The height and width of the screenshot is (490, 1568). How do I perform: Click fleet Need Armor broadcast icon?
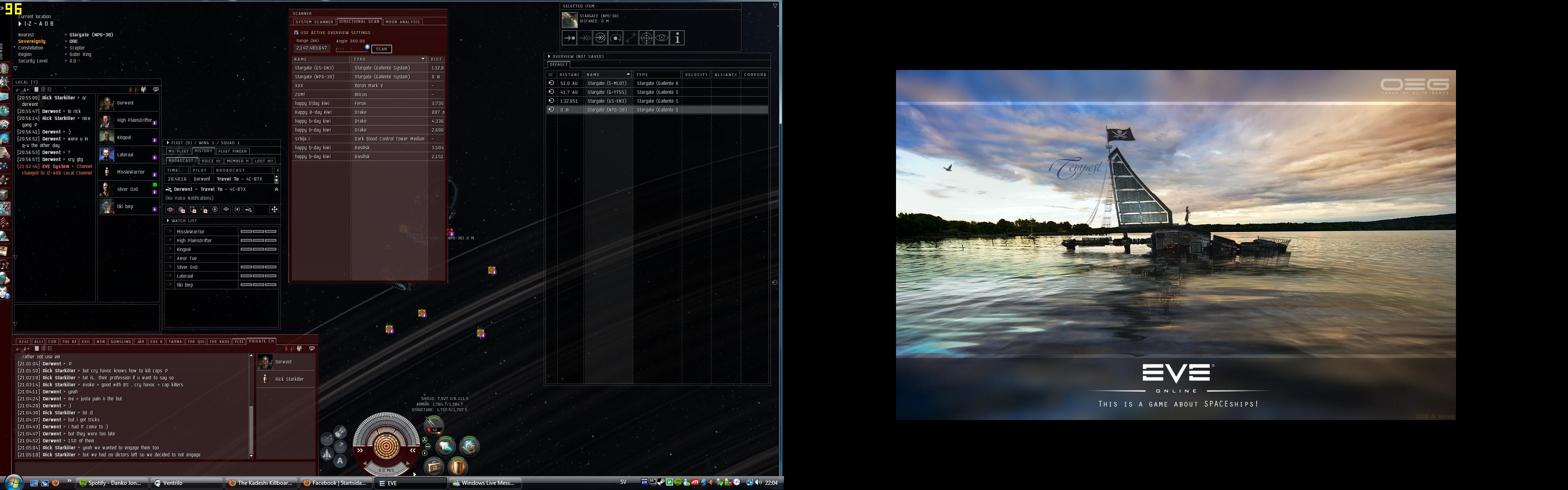tap(182, 210)
